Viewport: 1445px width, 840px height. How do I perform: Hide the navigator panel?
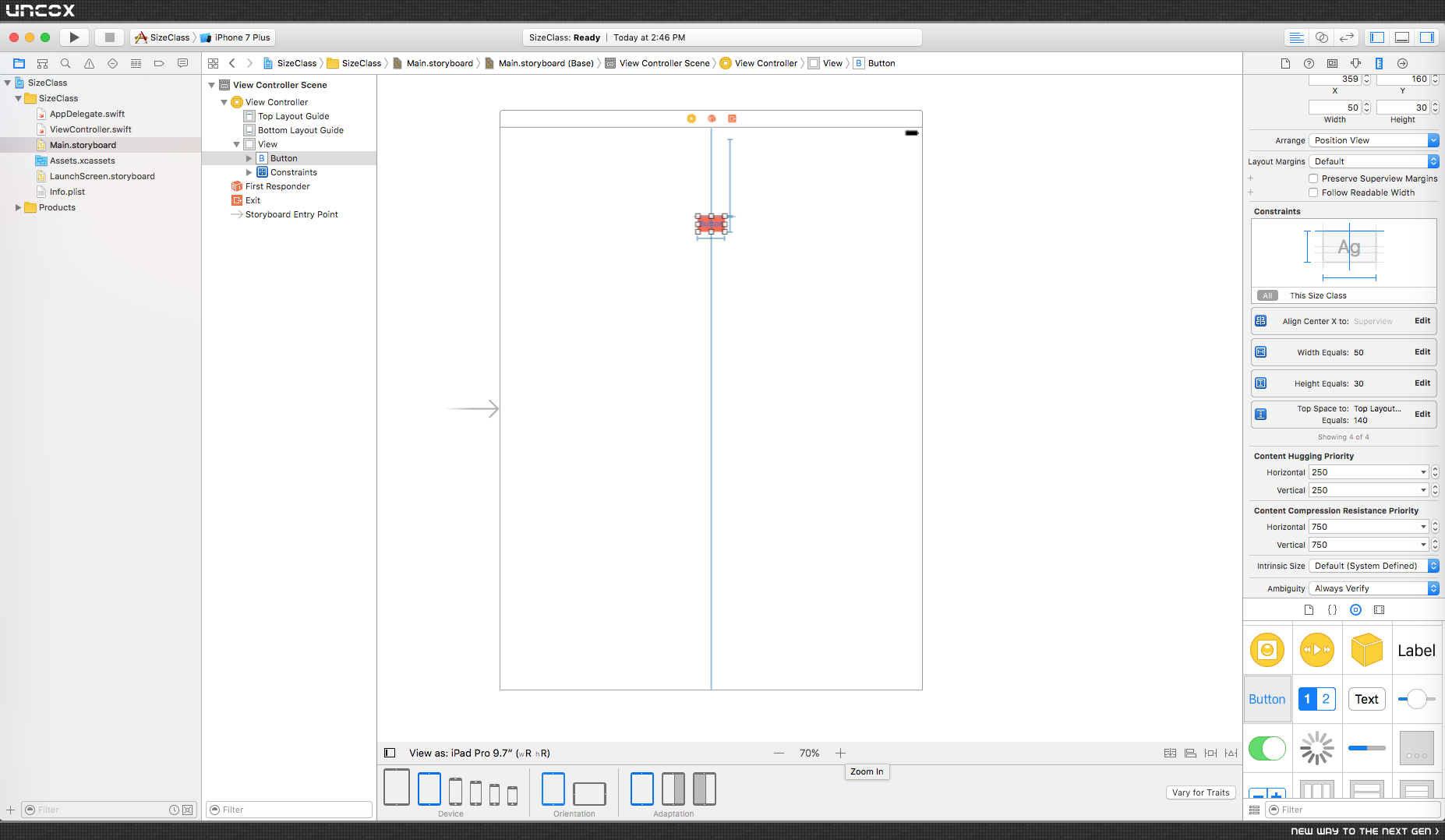(1377, 37)
